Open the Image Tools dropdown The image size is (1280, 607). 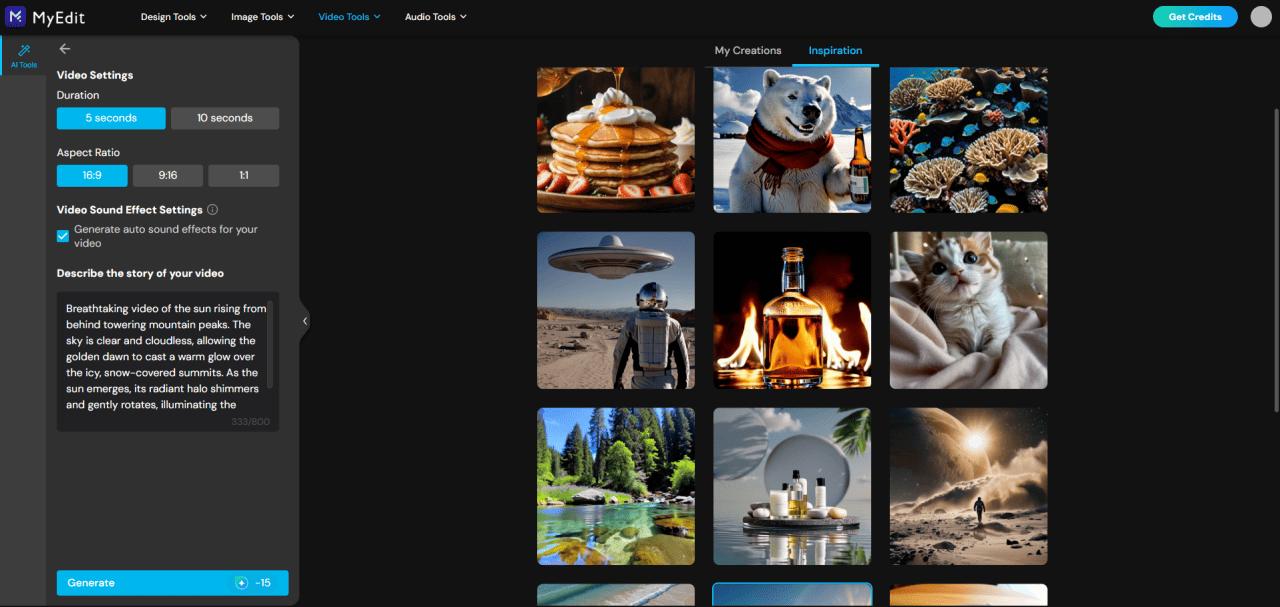[x=261, y=16]
